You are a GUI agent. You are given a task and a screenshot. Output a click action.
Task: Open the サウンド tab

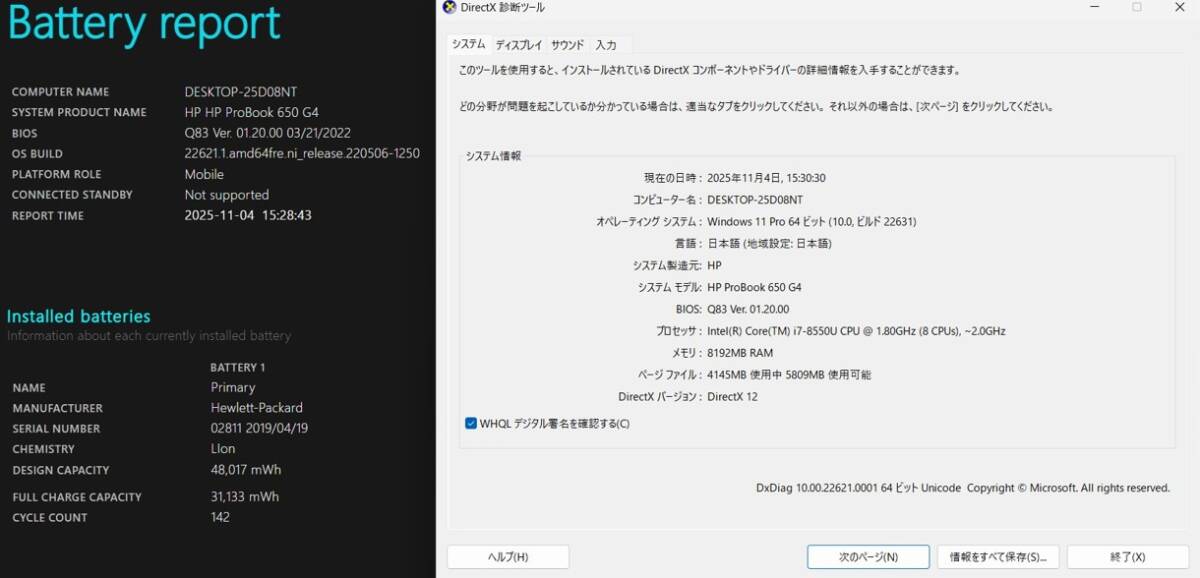click(567, 45)
